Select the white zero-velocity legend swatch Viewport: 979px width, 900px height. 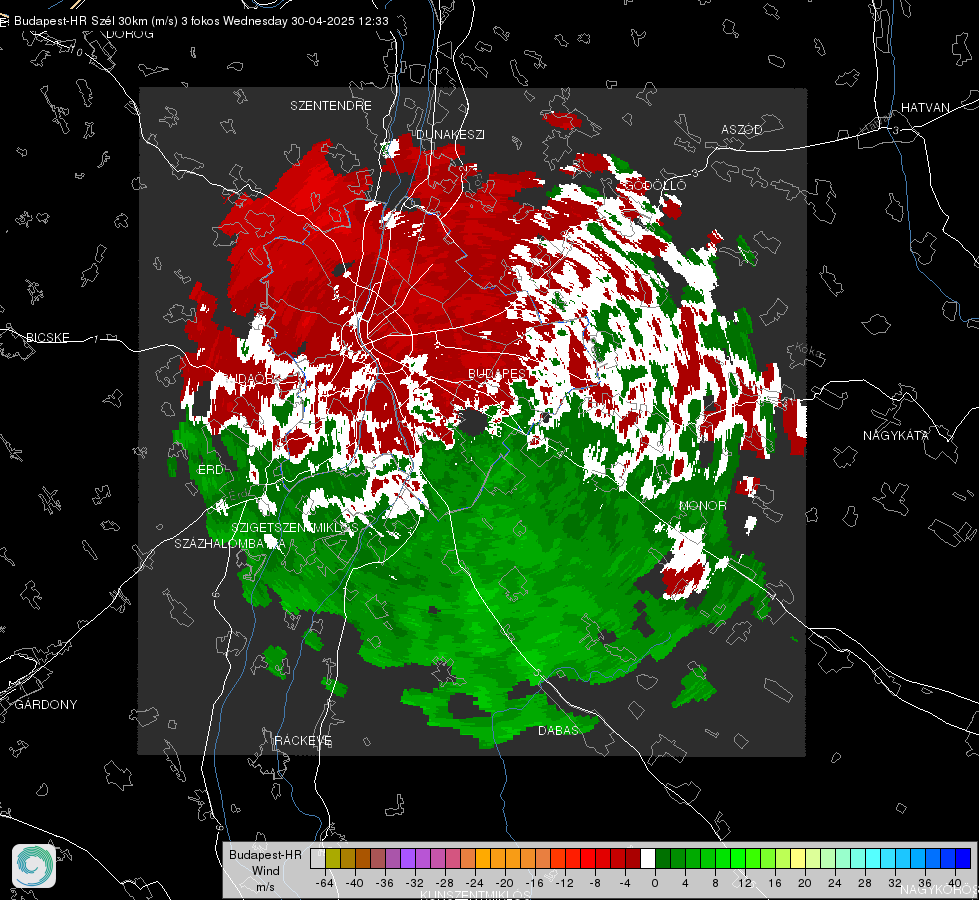click(648, 858)
